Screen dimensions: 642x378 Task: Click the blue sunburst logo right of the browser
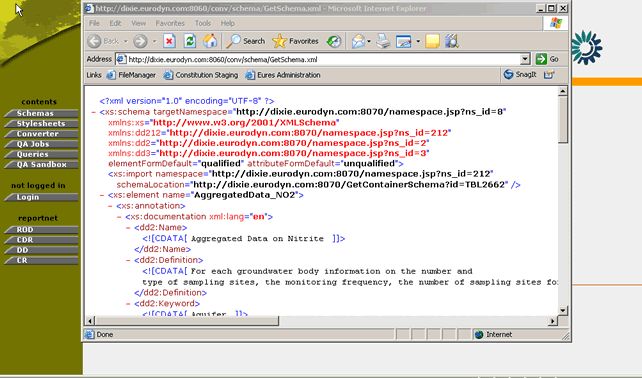(x=587, y=48)
